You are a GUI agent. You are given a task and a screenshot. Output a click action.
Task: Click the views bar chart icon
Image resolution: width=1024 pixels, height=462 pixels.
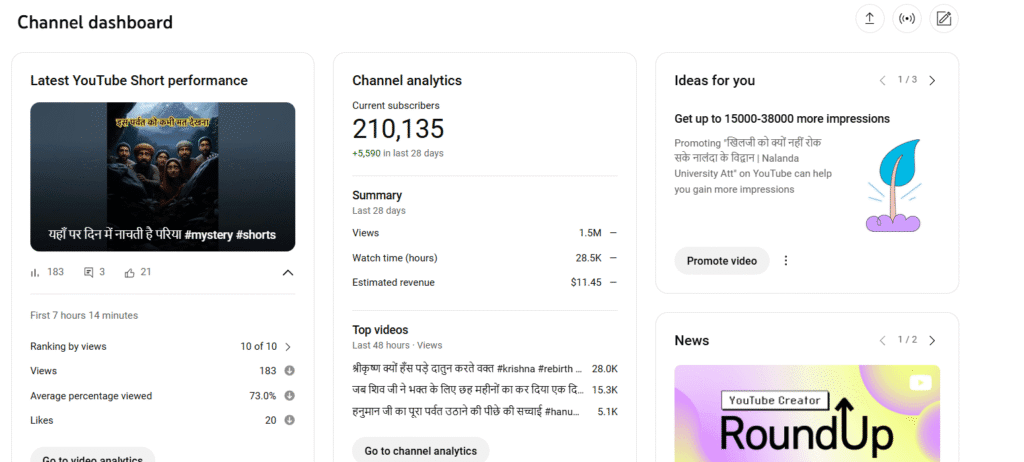pos(36,272)
